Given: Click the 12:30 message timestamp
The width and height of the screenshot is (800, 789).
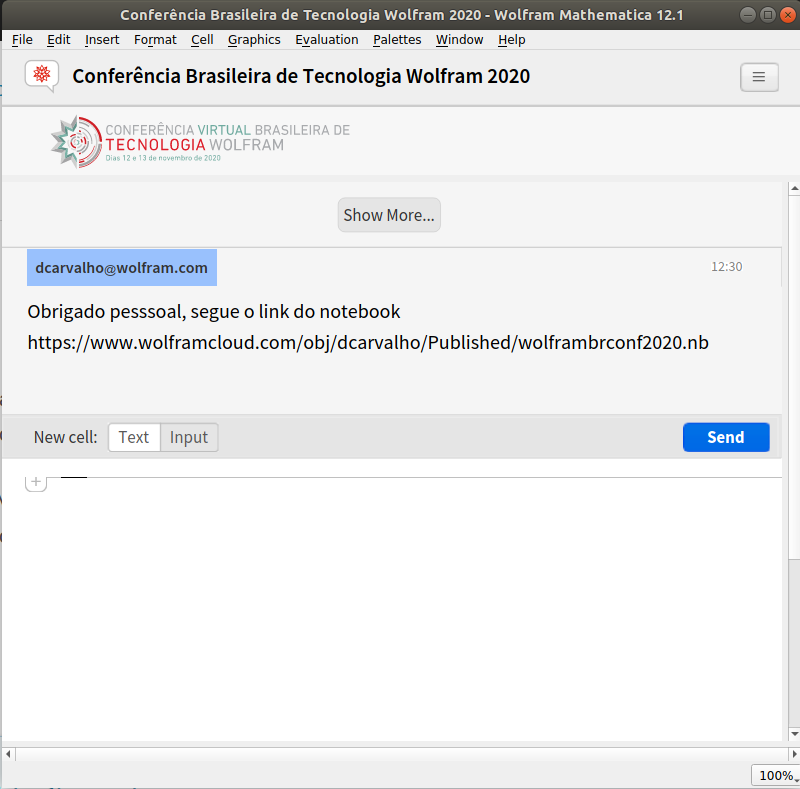Looking at the screenshot, I should coord(727,266).
